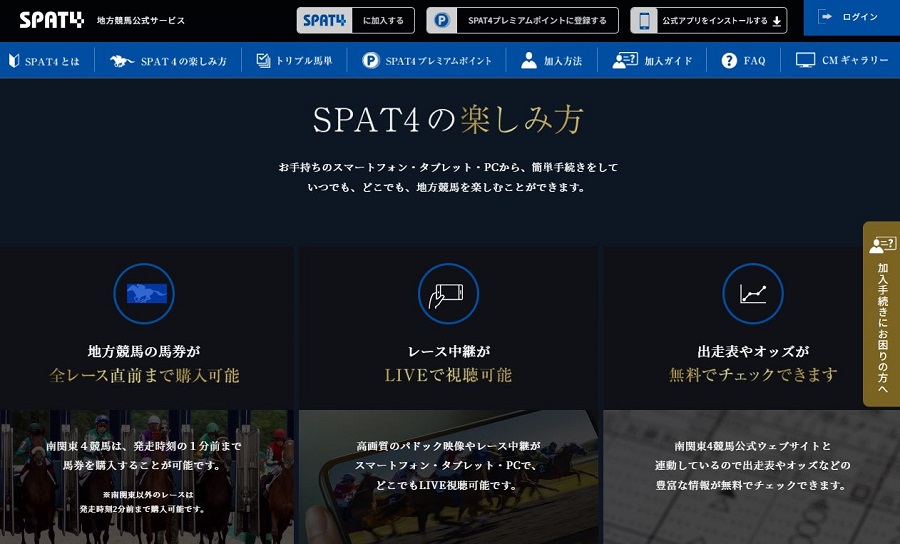Viewport: 900px width, 544px height.
Task: Open the 加入ガイド menu item
Action: [x=652, y=60]
